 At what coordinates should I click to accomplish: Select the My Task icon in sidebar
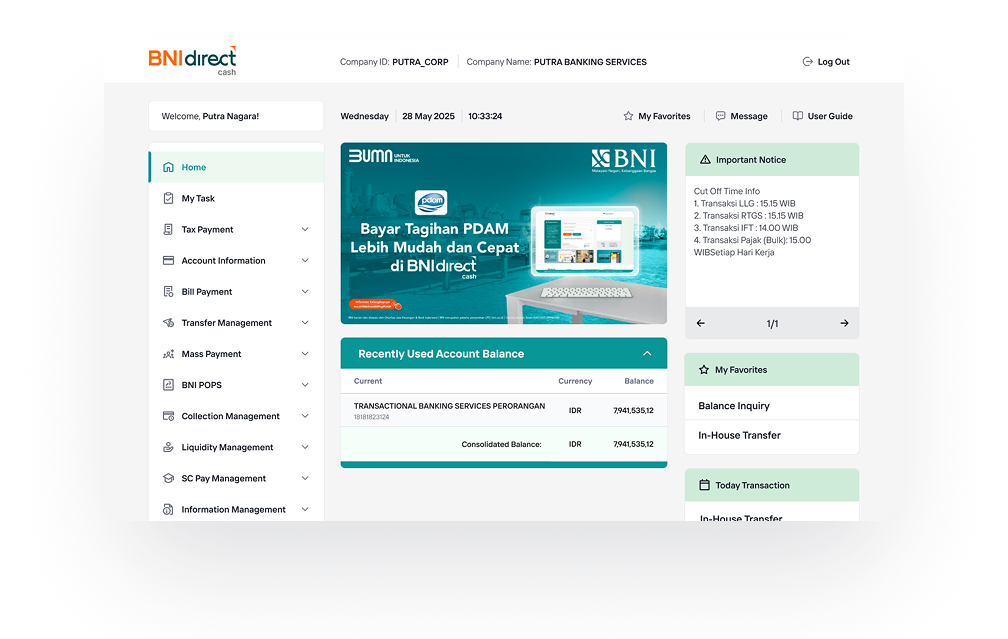(168, 198)
